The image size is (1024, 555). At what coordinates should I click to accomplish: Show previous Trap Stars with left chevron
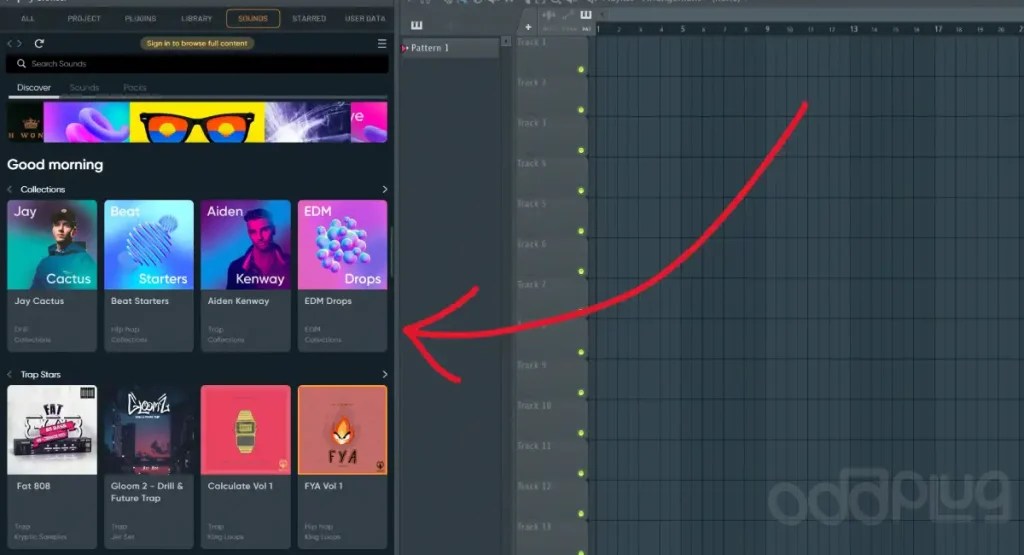pyautogui.click(x=10, y=375)
